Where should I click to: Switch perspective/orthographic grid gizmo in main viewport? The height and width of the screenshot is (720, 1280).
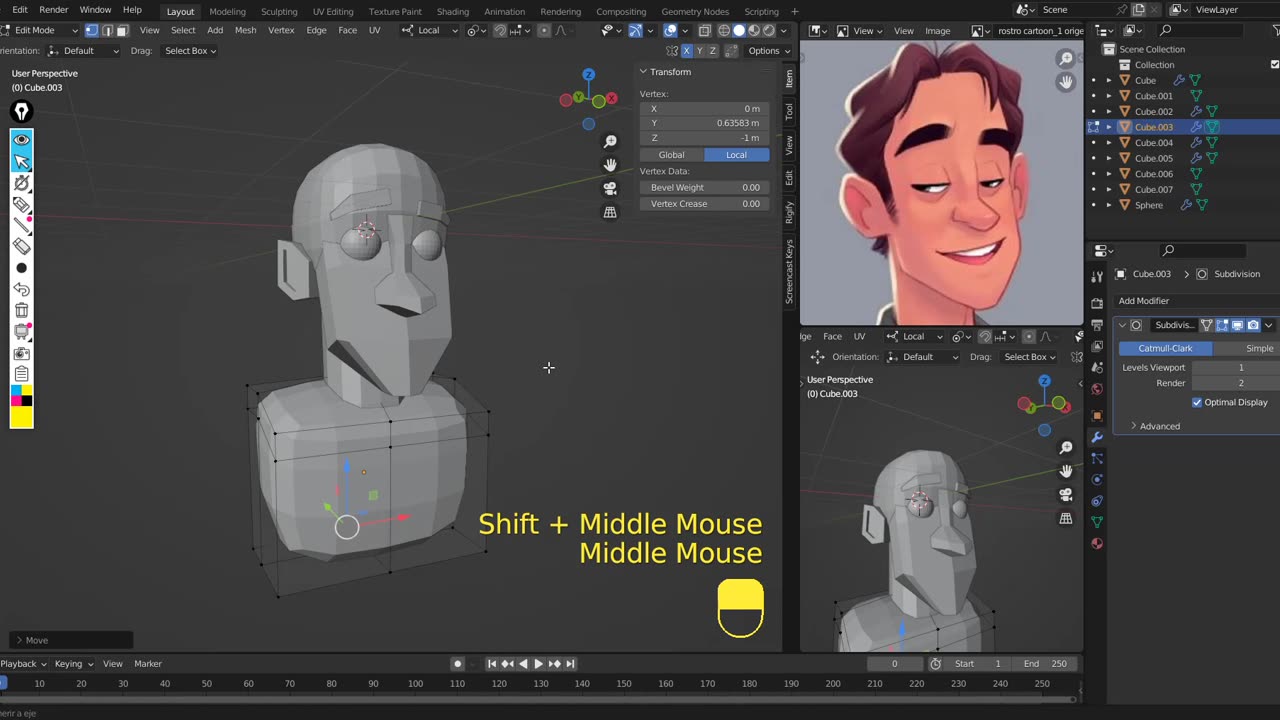pyautogui.click(x=610, y=212)
